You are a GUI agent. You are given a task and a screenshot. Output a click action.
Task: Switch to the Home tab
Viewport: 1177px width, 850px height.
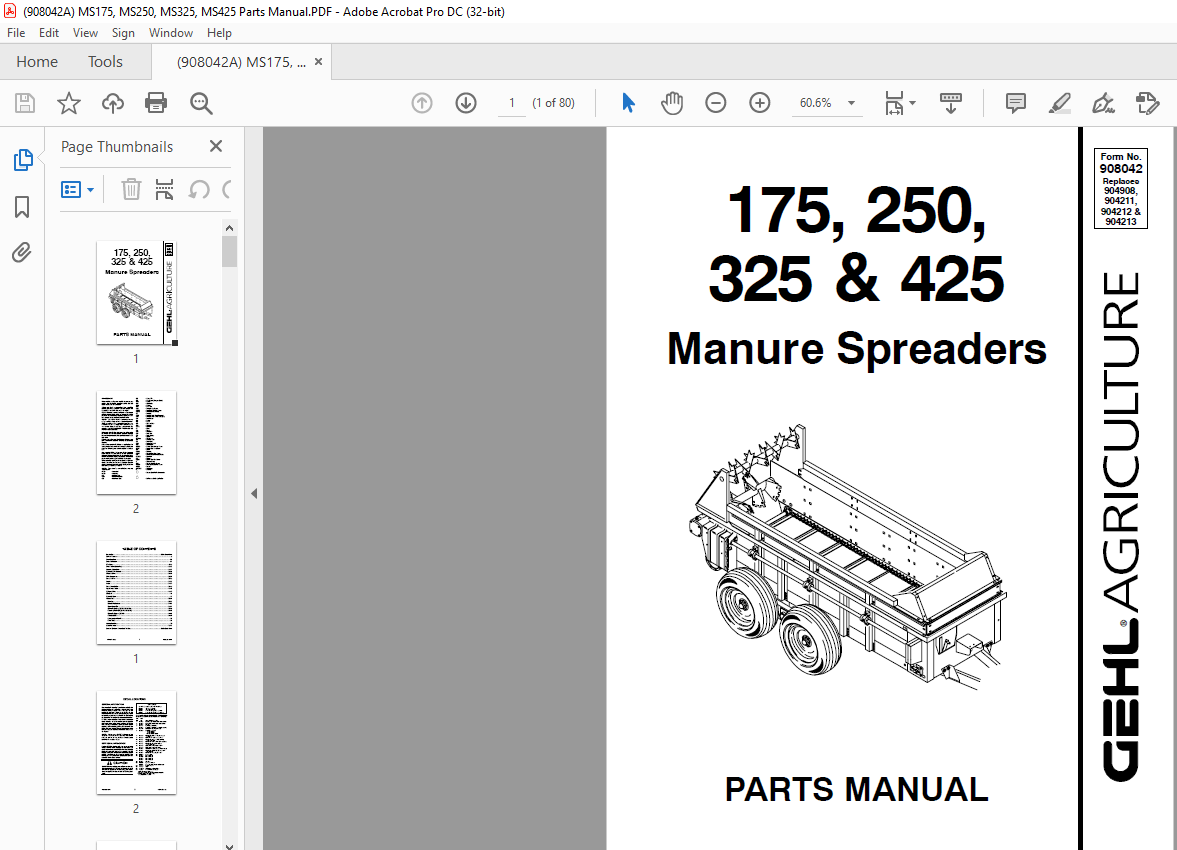click(x=37, y=62)
